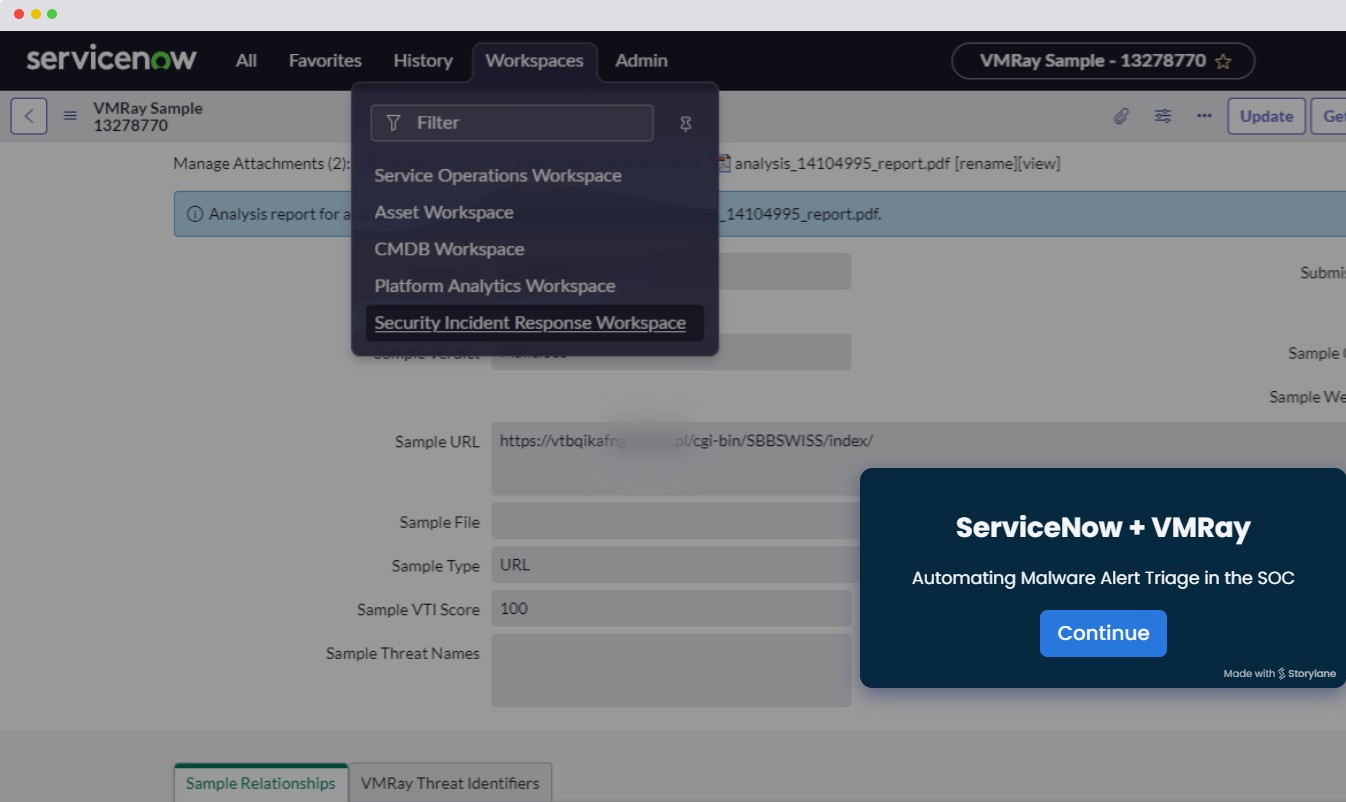Image resolution: width=1346 pixels, height=802 pixels.
Task: Click the Update button
Action: pos(1266,116)
